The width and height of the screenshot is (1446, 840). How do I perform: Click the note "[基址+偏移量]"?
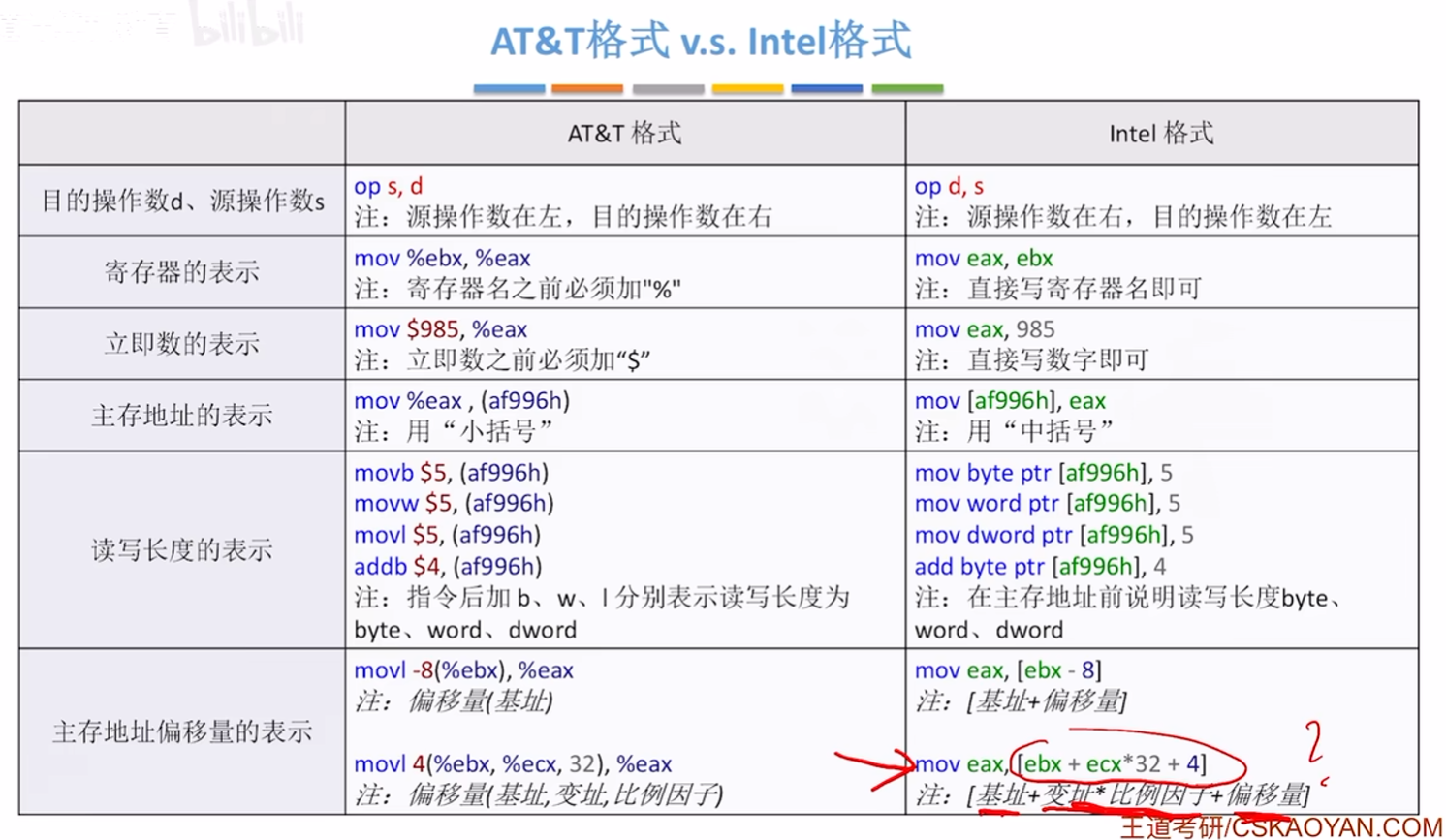click(1047, 701)
